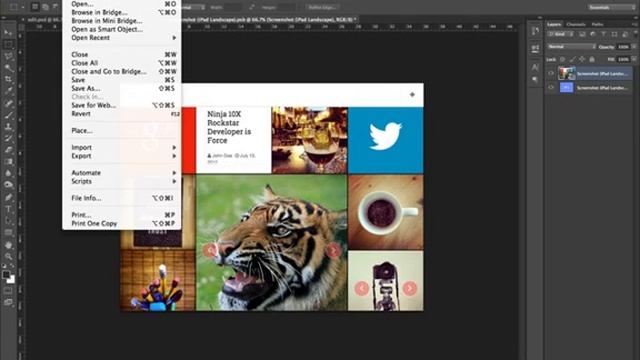The width and height of the screenshot is (640, 360).
Task: Hide the top Screenshot layer eye
Action: pyautogui.click(x=551, y=73)
